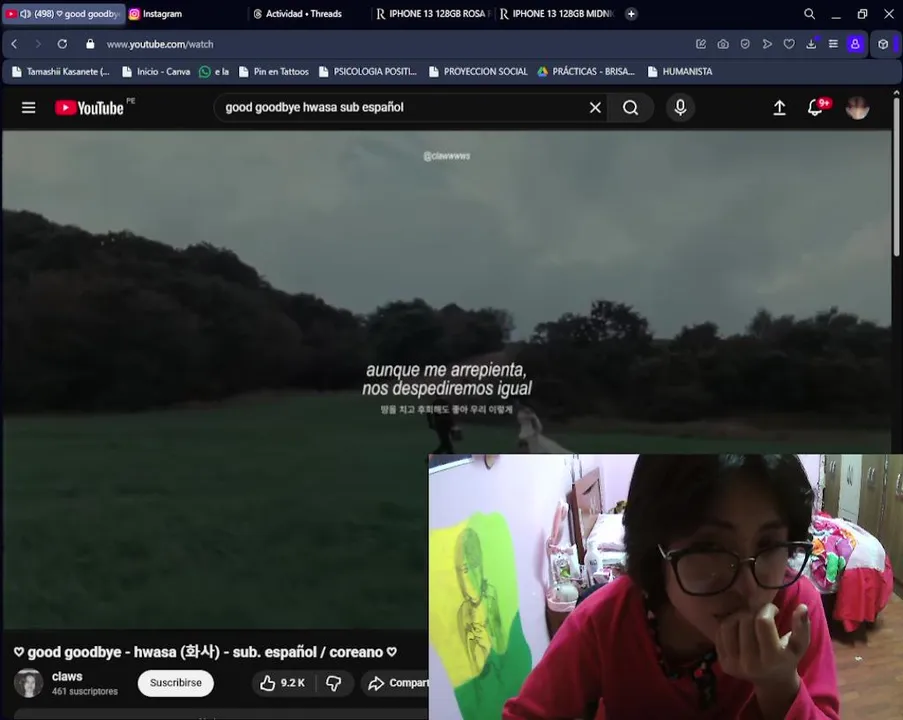This screenshot has height=720, width=903.
Task: Switch to IPHONE 13 128GB MIDNIGHT tab
Action: (557, 14)
